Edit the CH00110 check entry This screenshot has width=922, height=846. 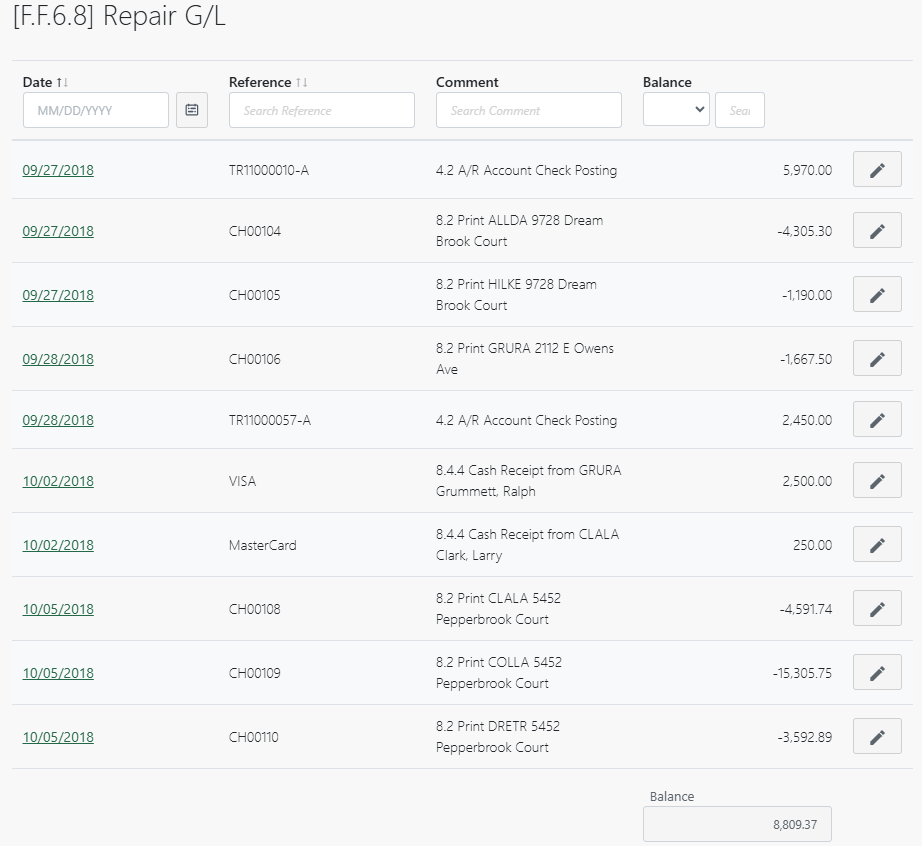(x=876, y=736)
